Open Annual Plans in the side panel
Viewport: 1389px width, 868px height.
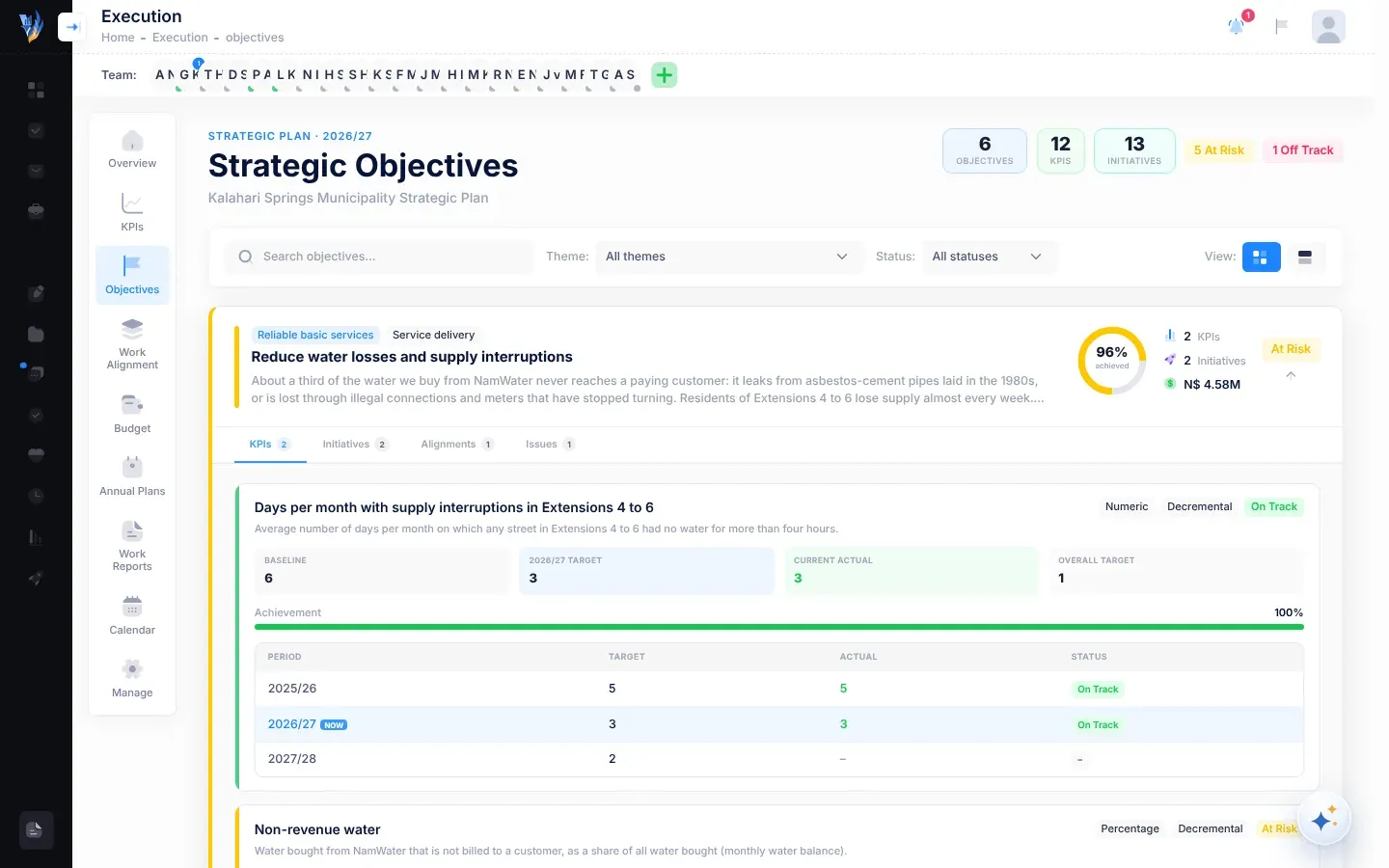pos(132,477)
